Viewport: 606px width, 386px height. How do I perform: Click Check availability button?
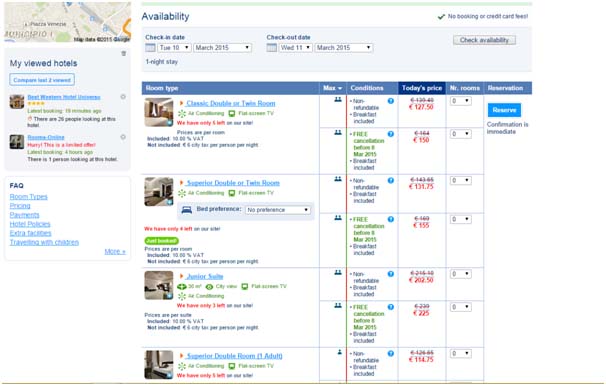coord(484,40)
